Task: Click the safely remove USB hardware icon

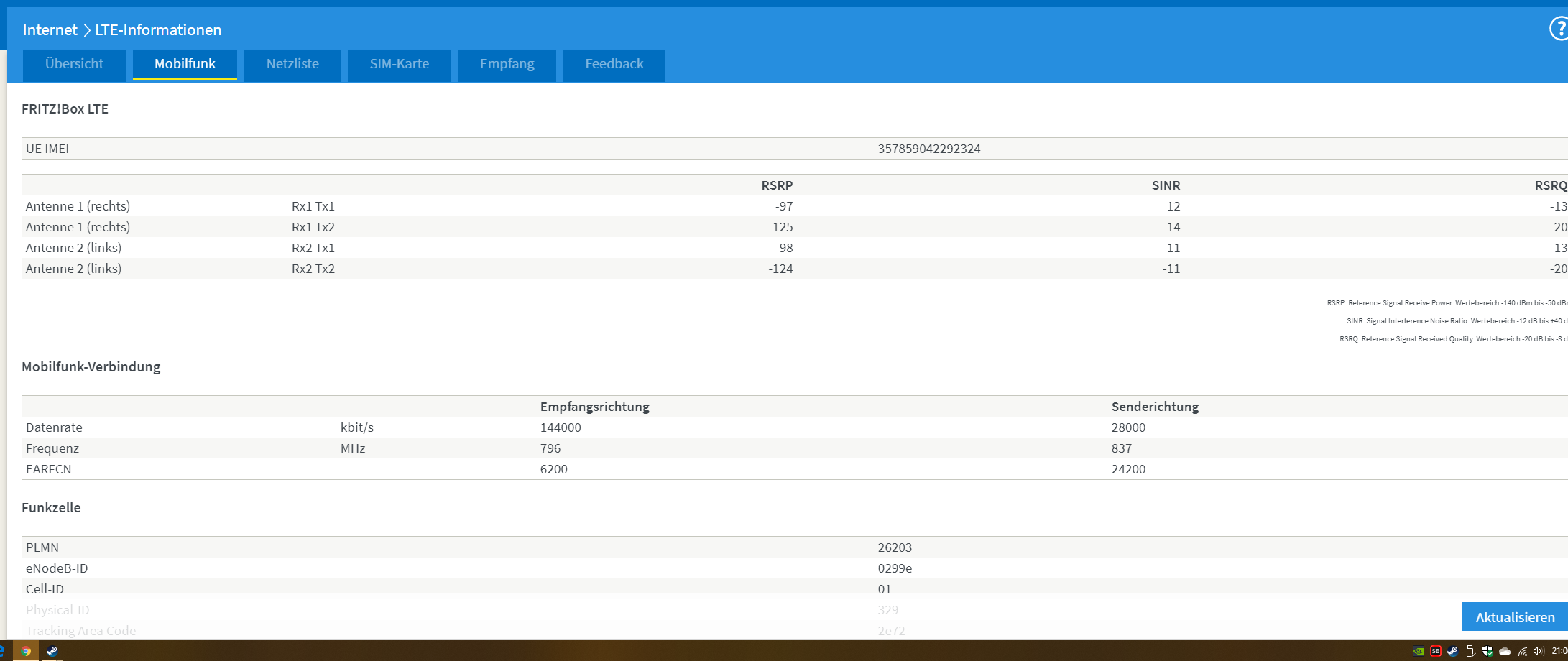Action: click(x=1470, y=651)
